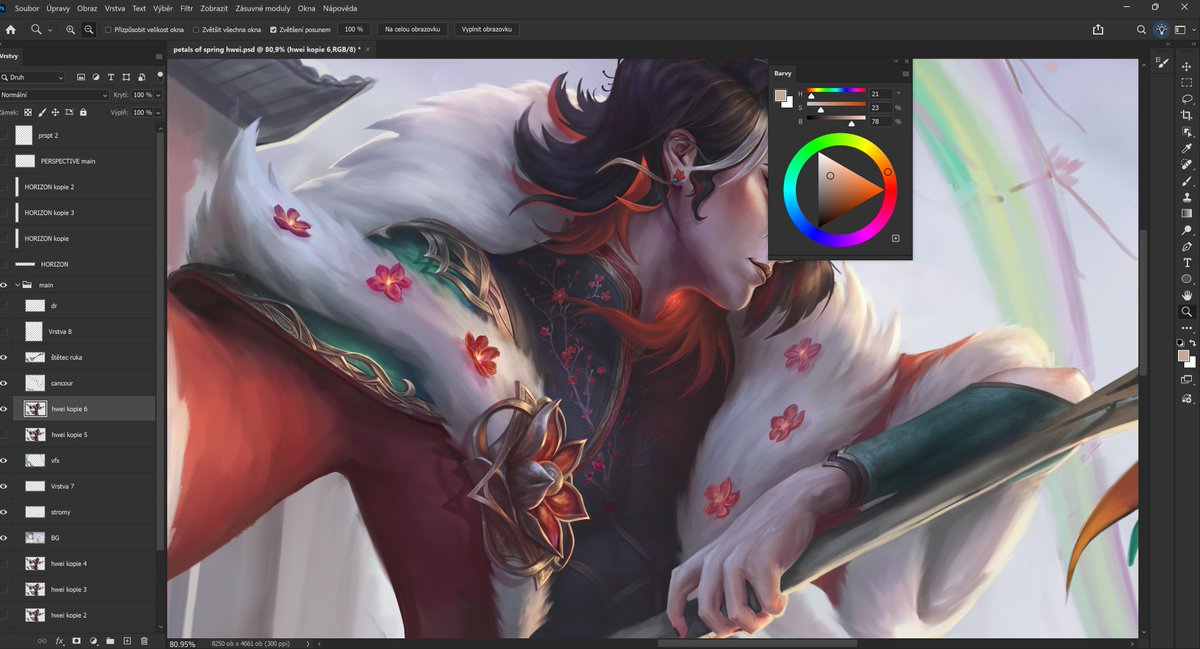This screenshot has width=1200, height=649.
Task: Collapse the 'main' layer group
Action: coord(18,285)
